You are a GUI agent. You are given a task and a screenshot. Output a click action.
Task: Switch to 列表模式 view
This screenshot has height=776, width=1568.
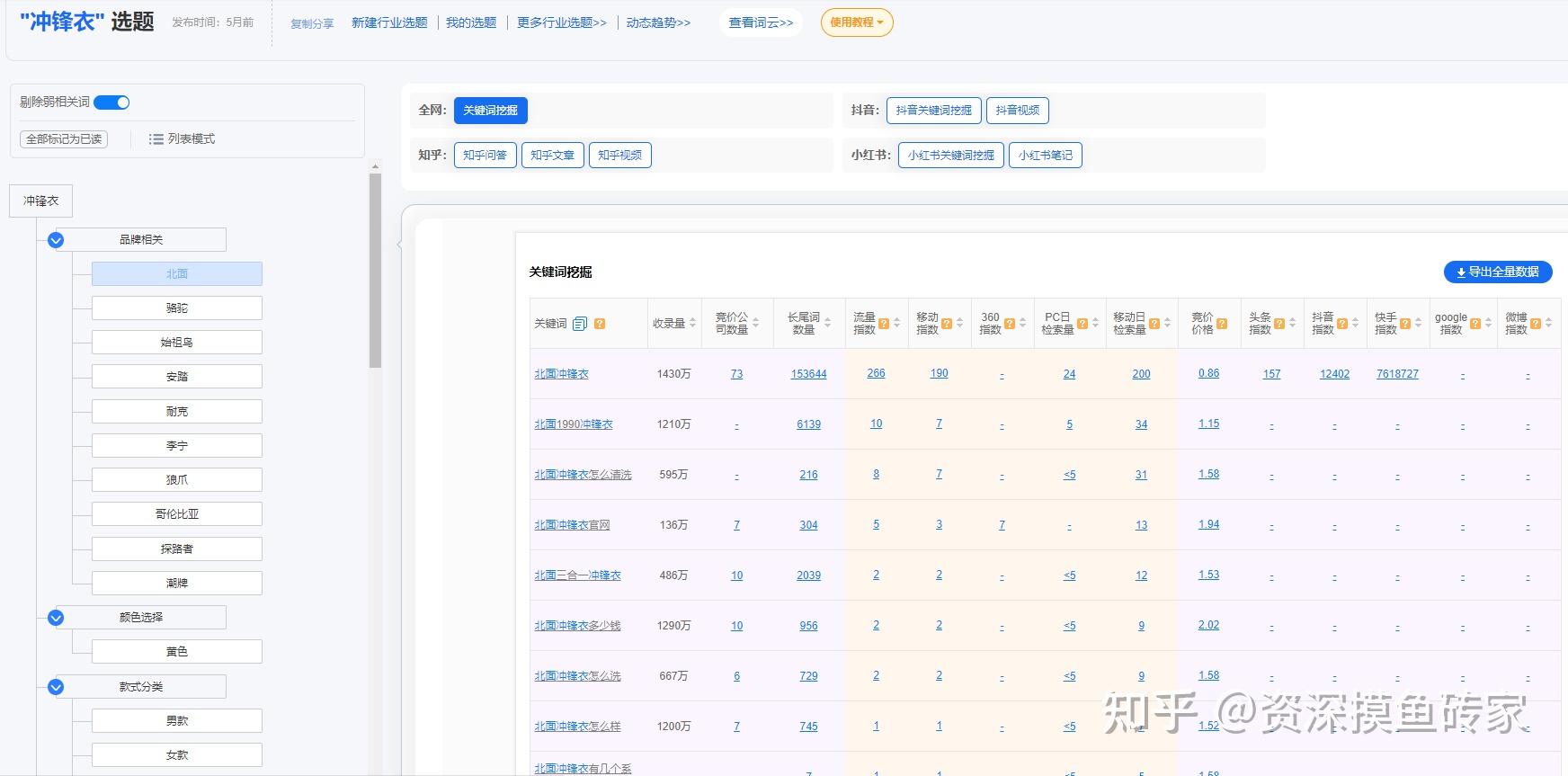pyautogui.click(x=183, y=139)
